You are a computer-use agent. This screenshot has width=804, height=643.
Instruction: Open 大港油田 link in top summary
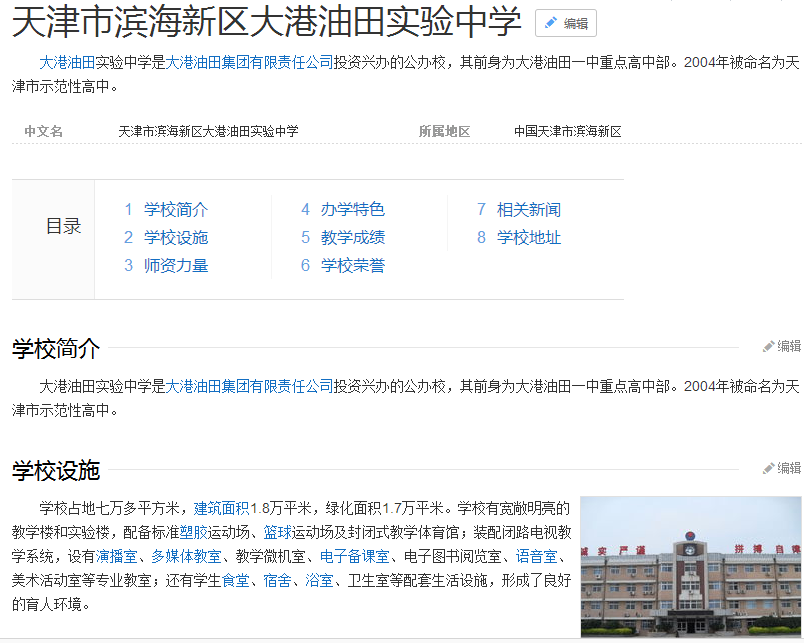tap(67, 63)
